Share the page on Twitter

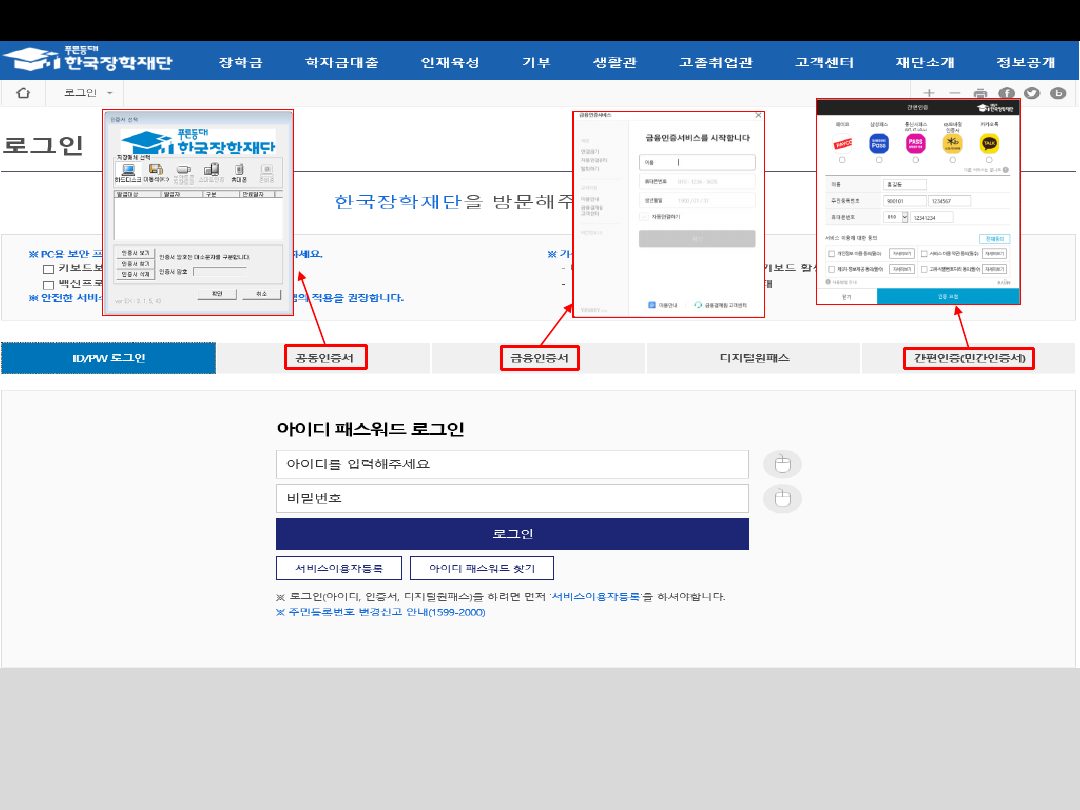pos(1032,93)
